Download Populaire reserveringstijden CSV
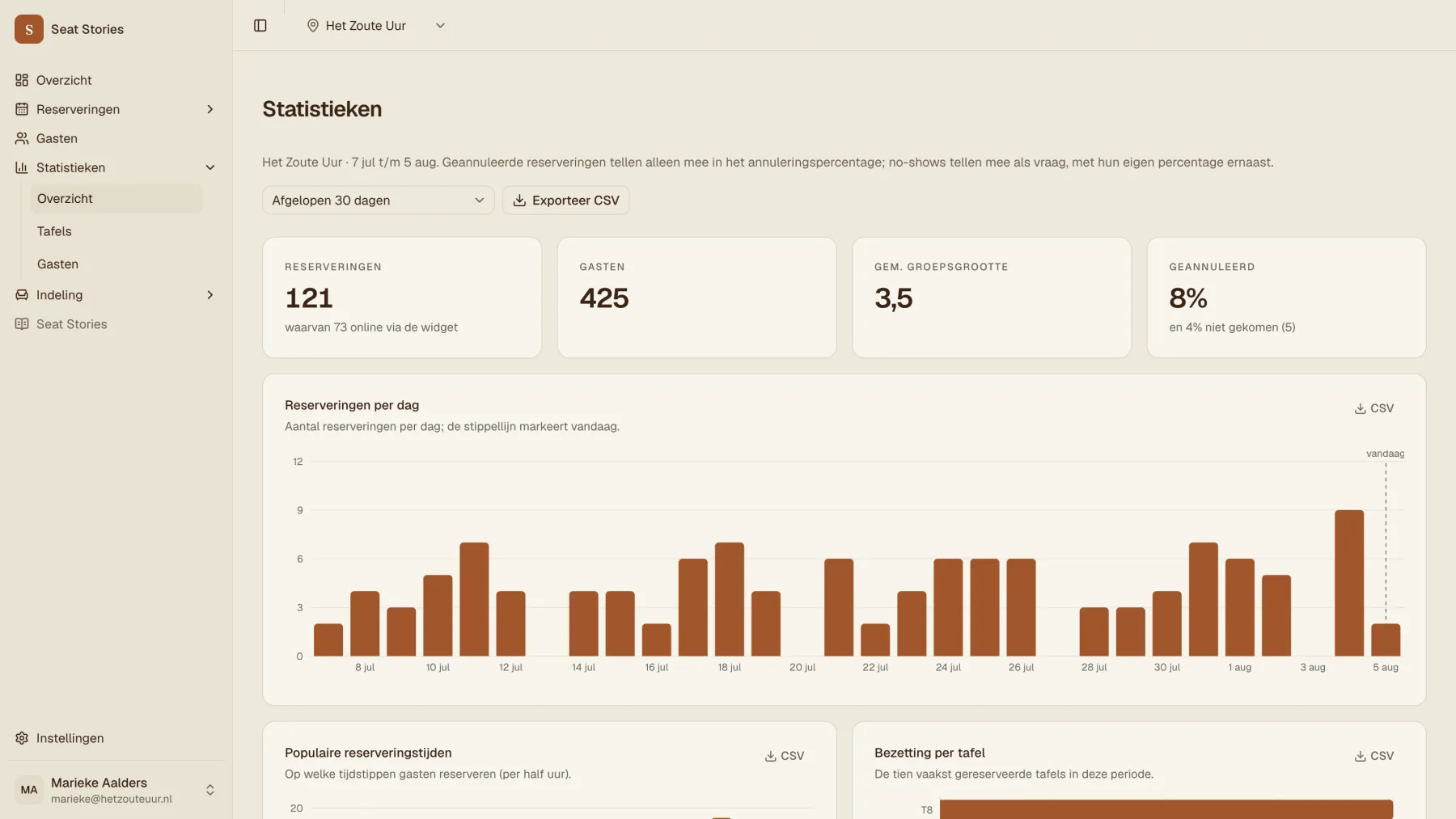The height and width of the screenshot is (819, 1456). 785,756
